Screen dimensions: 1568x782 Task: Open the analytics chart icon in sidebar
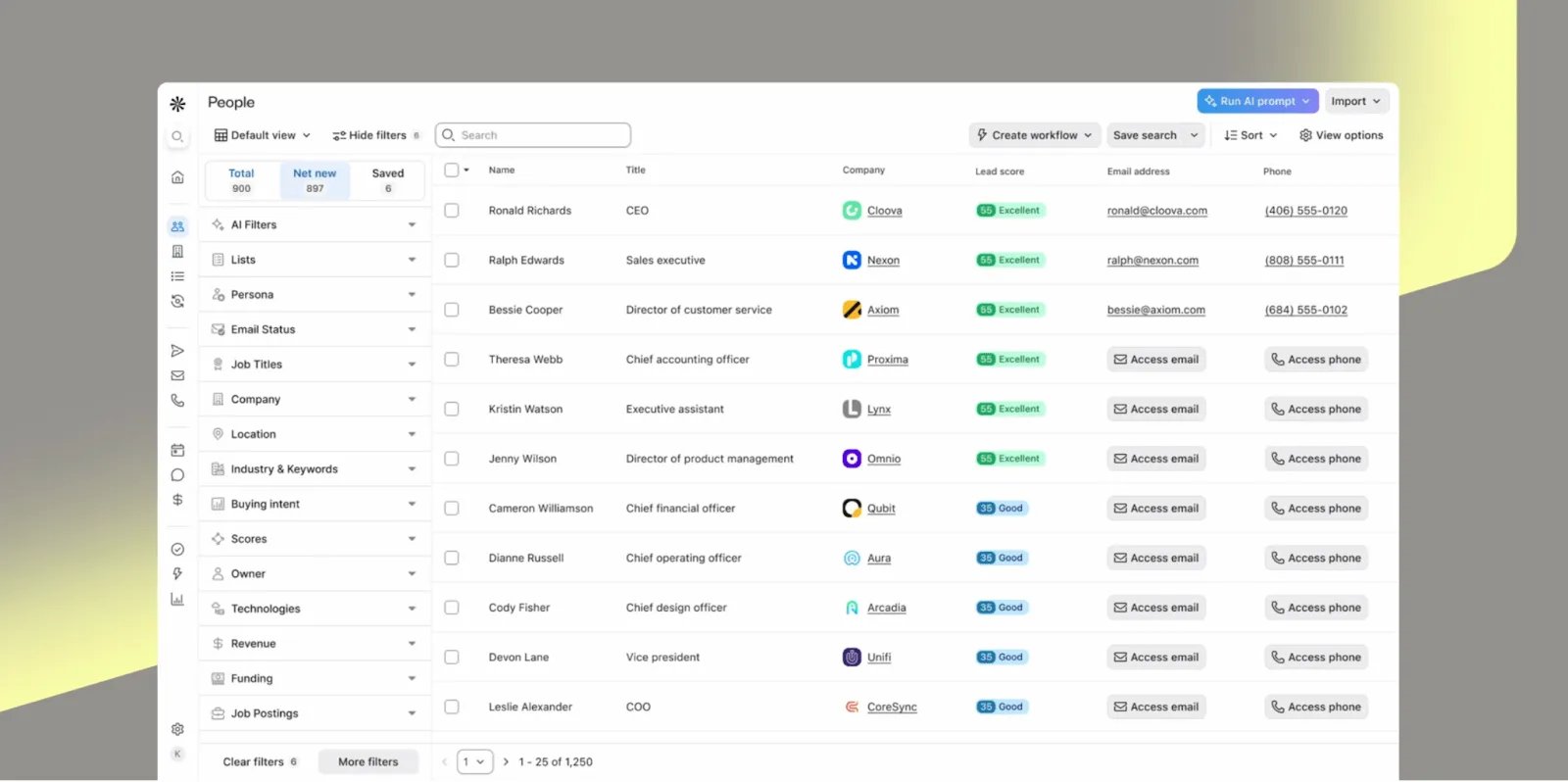pos(177,599)
